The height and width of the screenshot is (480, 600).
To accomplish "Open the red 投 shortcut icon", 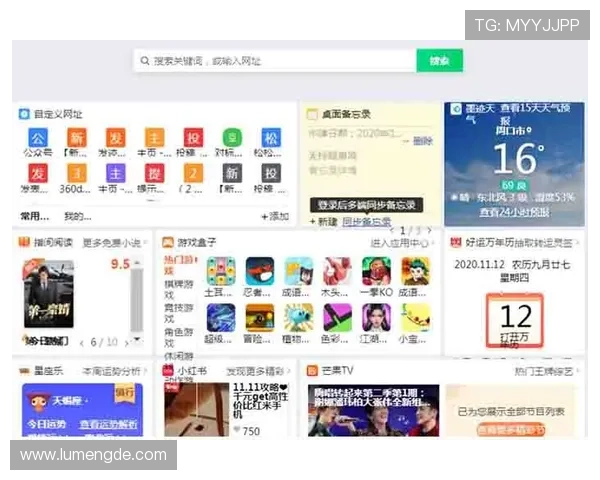I will [x=193, y=138].
